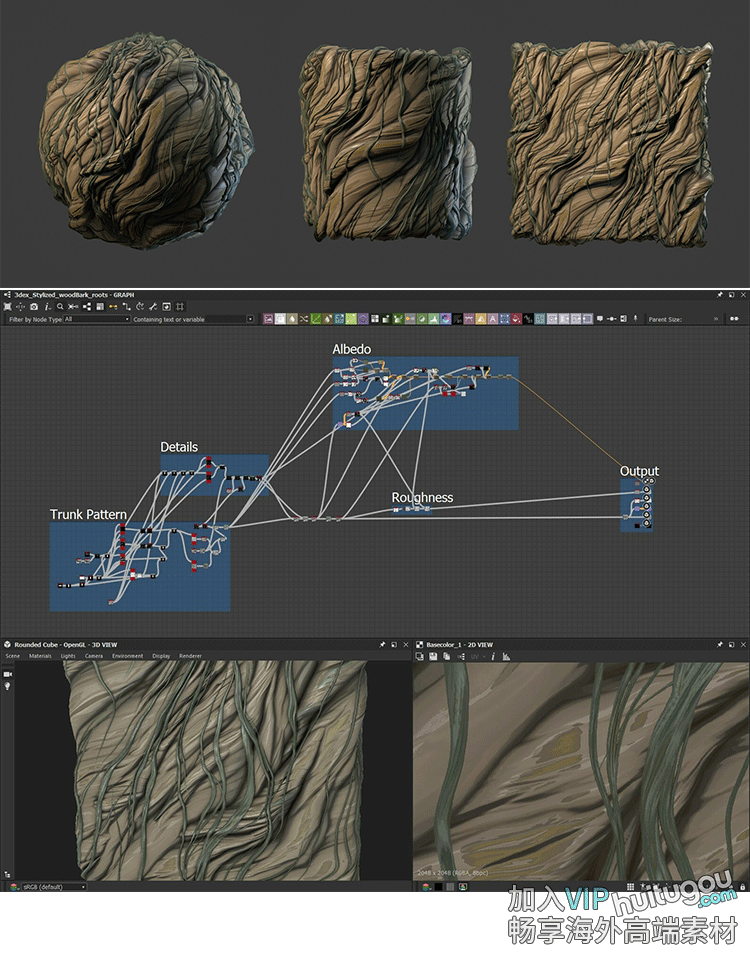750x960 pixels.
Task: Open the Parent Size dropdown
Action: (700, 319)
